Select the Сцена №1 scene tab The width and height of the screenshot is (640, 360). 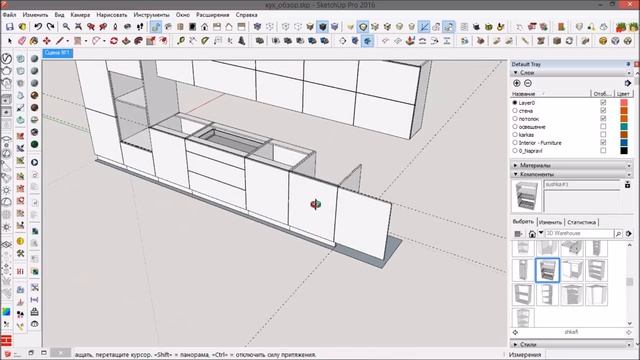[x=58, y=53]
